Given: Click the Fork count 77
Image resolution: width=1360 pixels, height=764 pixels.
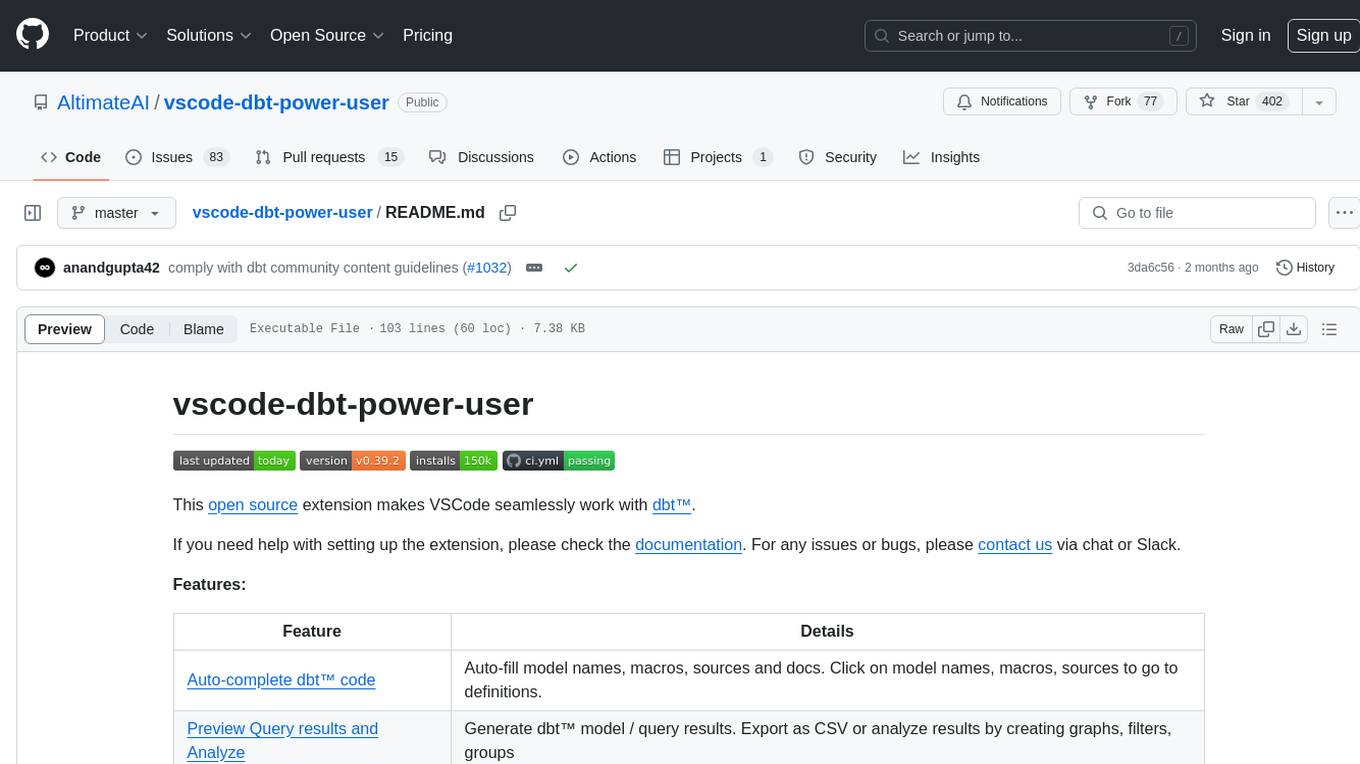Looking at the screenshot, I should pyautogui.click(x=1150, y=101).
